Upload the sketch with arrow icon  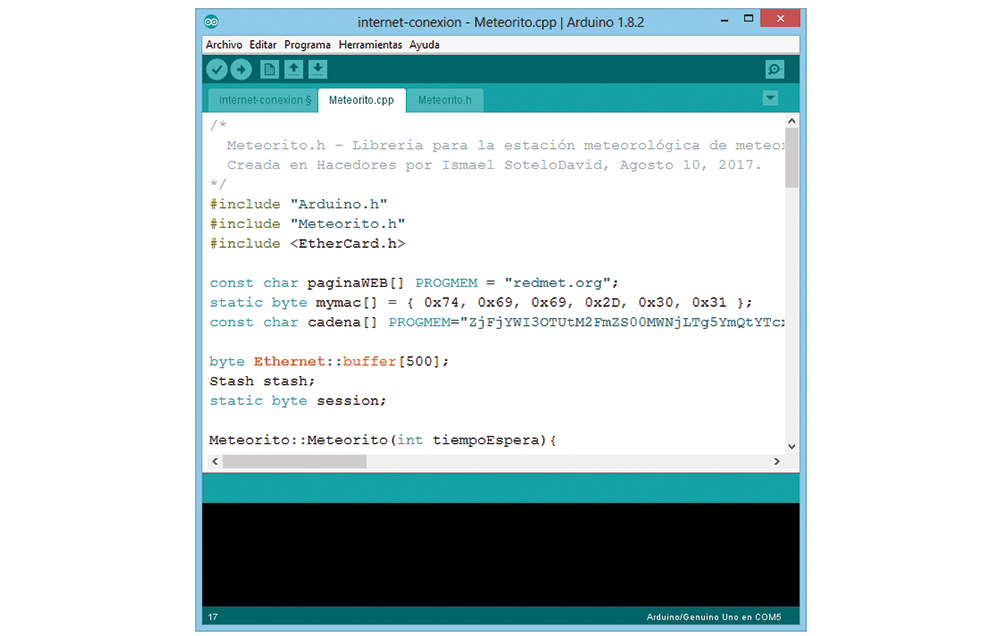click(x=241, y=69)
